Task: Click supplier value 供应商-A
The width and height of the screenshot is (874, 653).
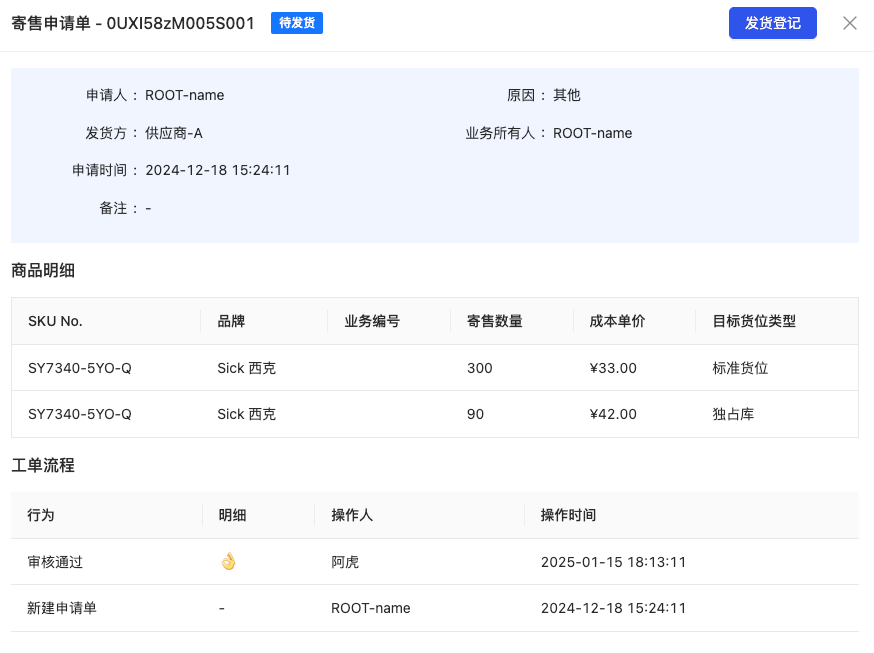Action: pos(174,133)
